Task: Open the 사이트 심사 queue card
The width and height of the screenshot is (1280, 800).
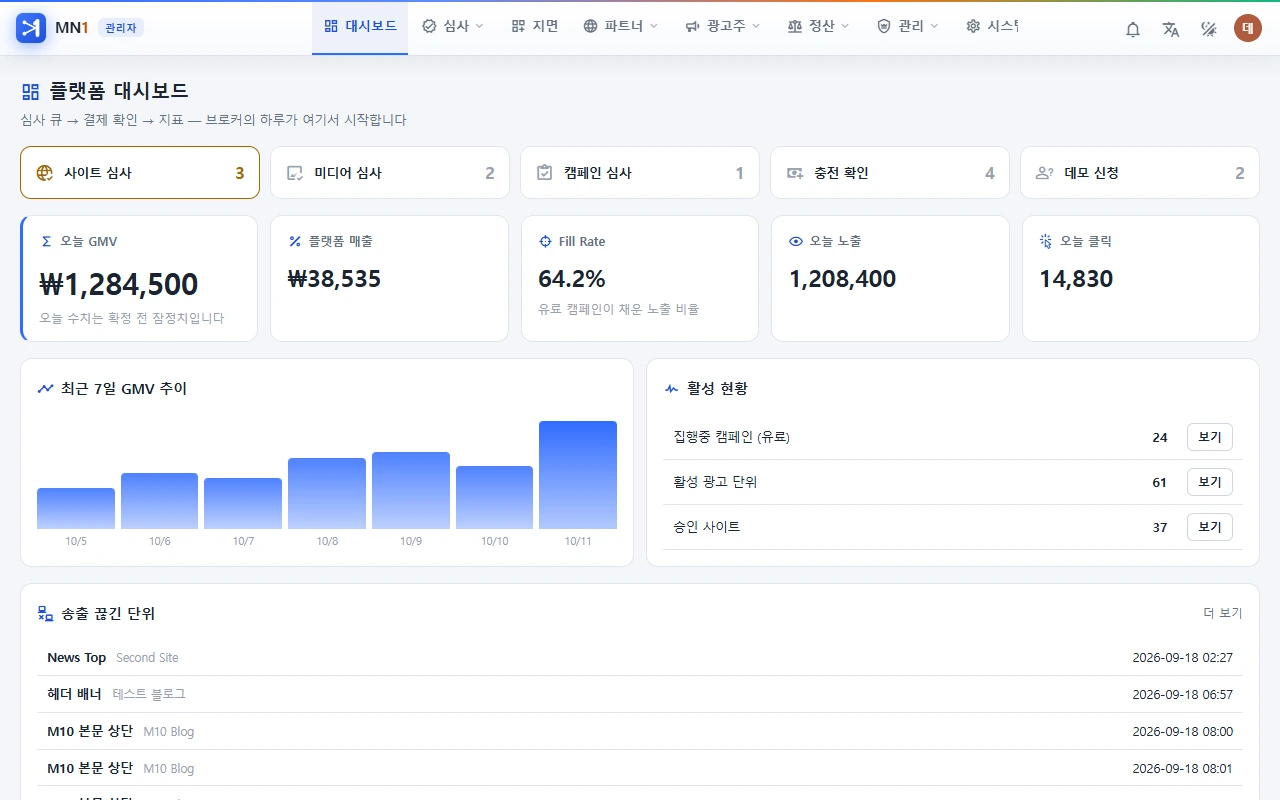Action: (x=140, y=173)
